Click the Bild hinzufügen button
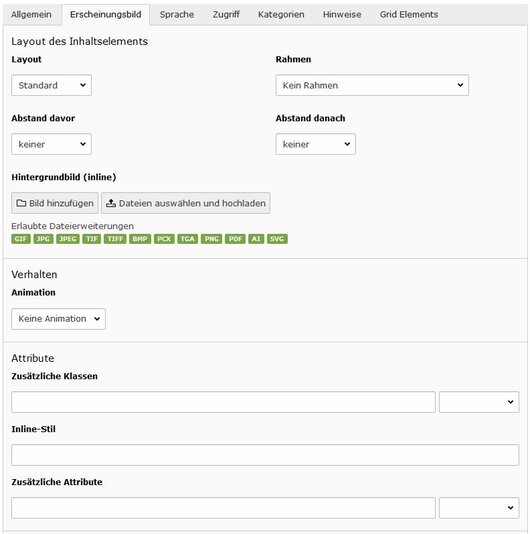530x534 pixels. (x=55, y=203)
